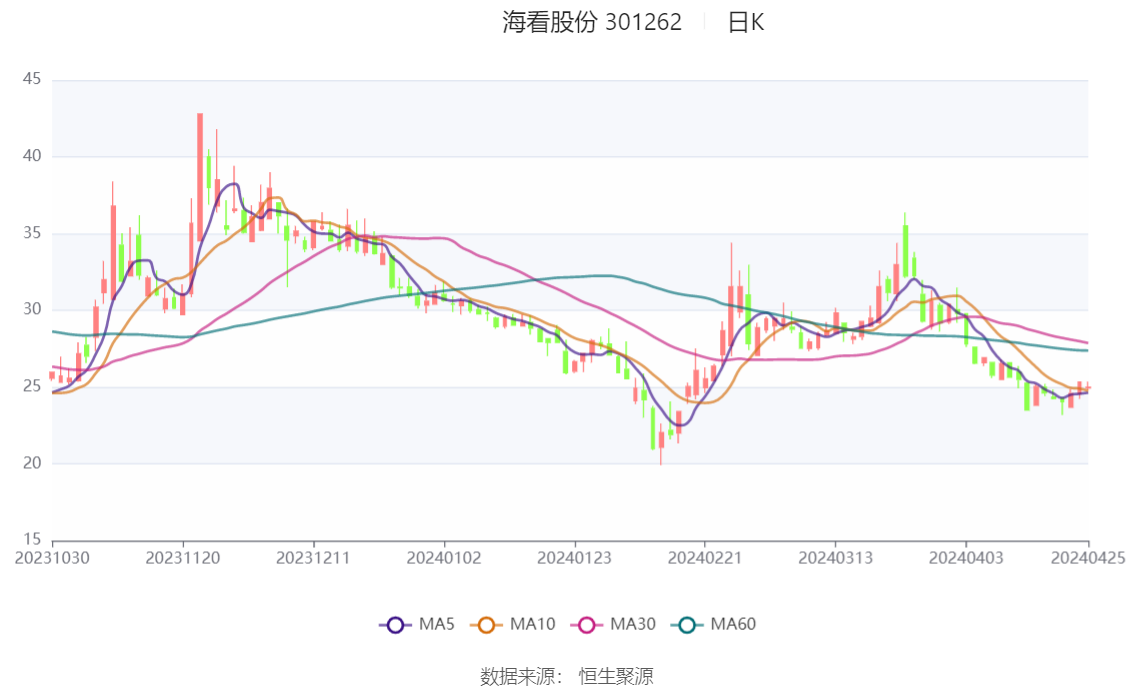Click the teal MA60 legend circle icon

click(x=687, y=625)
